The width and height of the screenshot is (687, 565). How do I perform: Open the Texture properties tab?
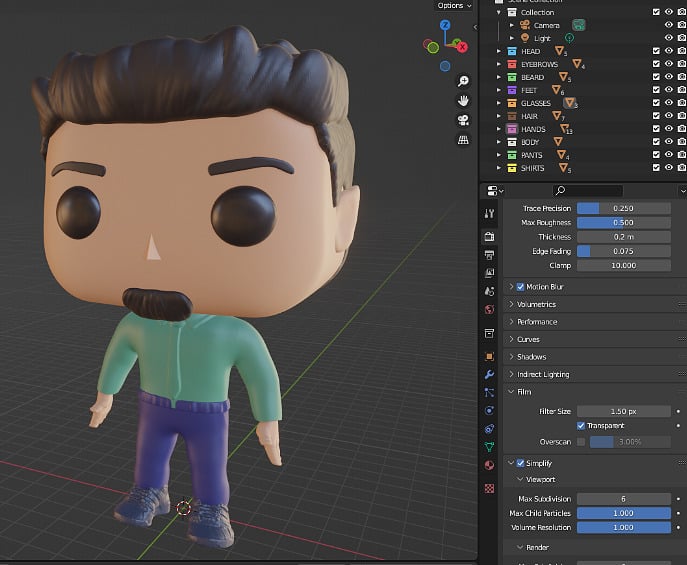[489, 488]
